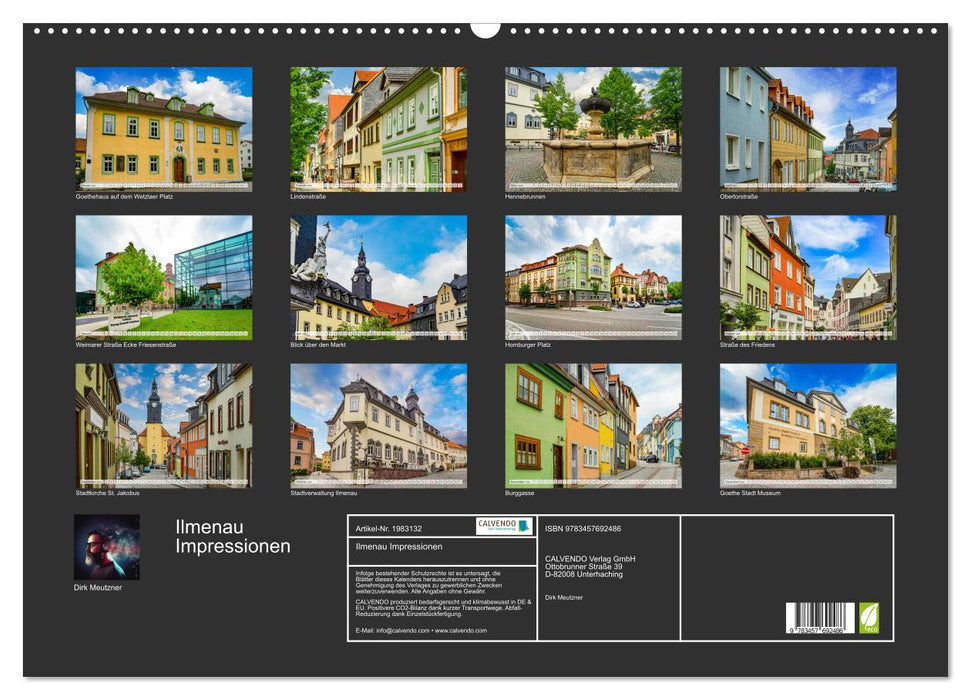971x700 pixels.
Task: Select the green eco leaf icon
Action: point(869,619)
